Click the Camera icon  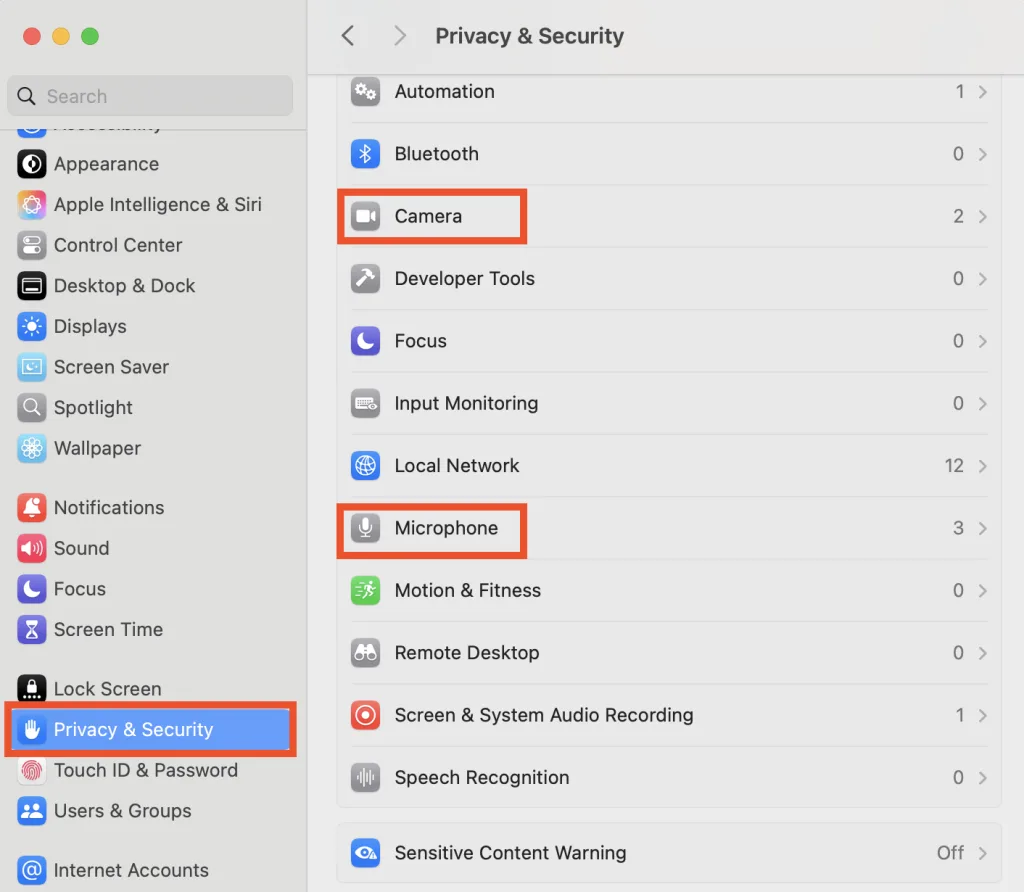[365, 216]
